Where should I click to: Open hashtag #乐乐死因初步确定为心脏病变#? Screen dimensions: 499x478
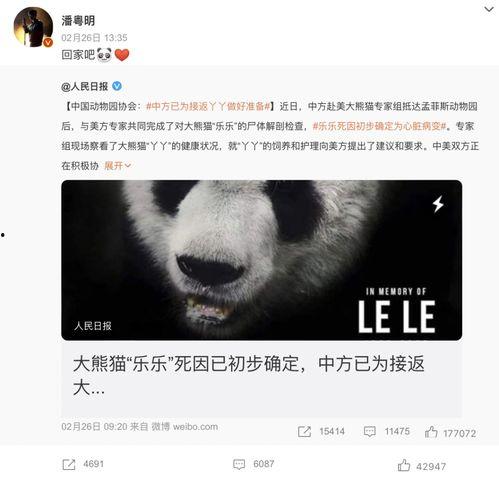(x=379, y=126)
